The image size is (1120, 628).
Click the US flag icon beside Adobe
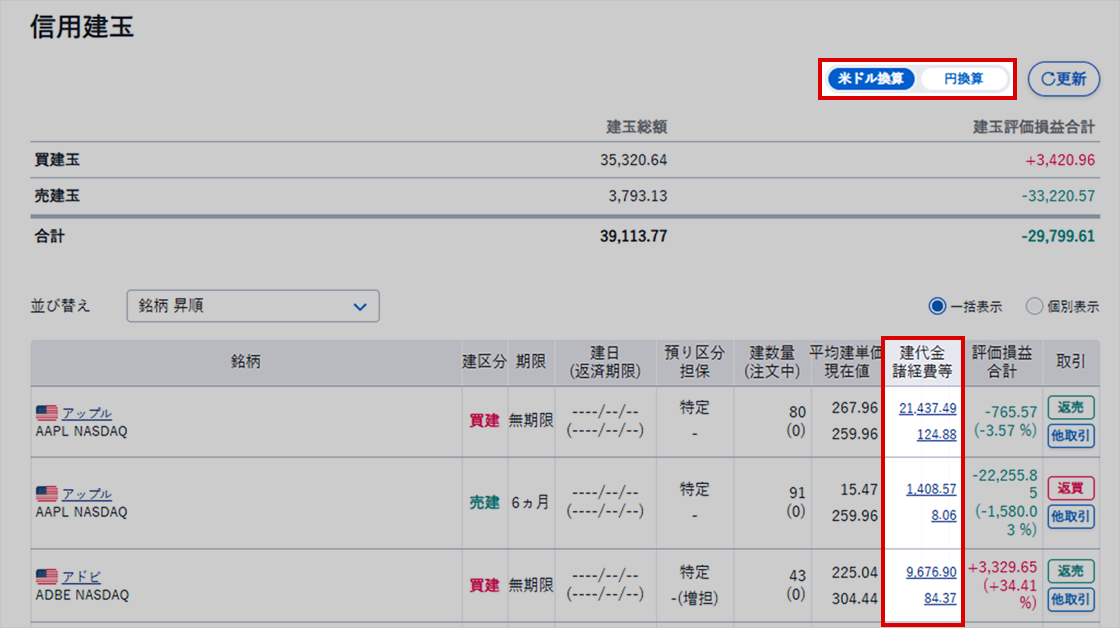click(47, 577)
